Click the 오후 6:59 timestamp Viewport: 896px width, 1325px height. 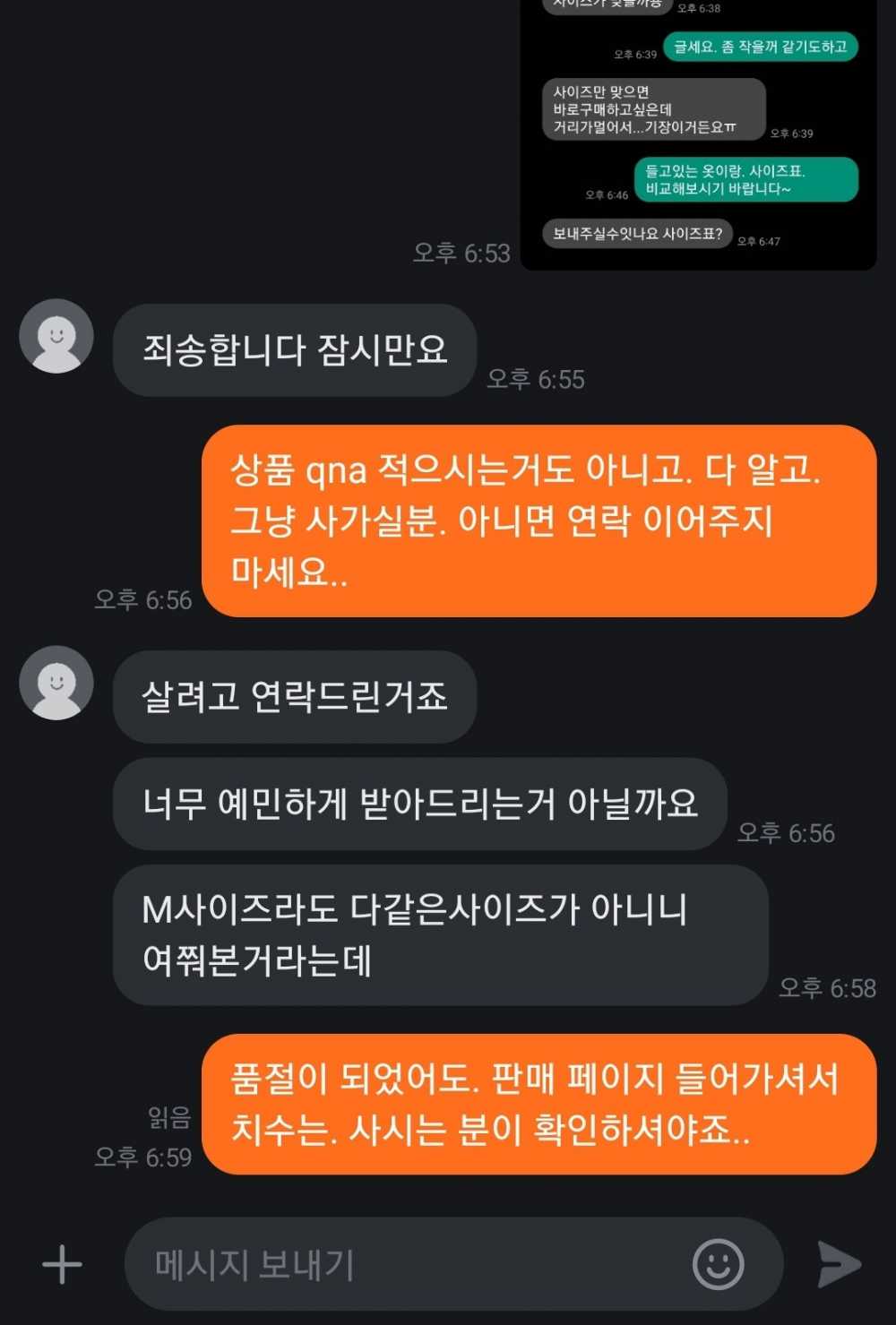(x=143, y=1157)
